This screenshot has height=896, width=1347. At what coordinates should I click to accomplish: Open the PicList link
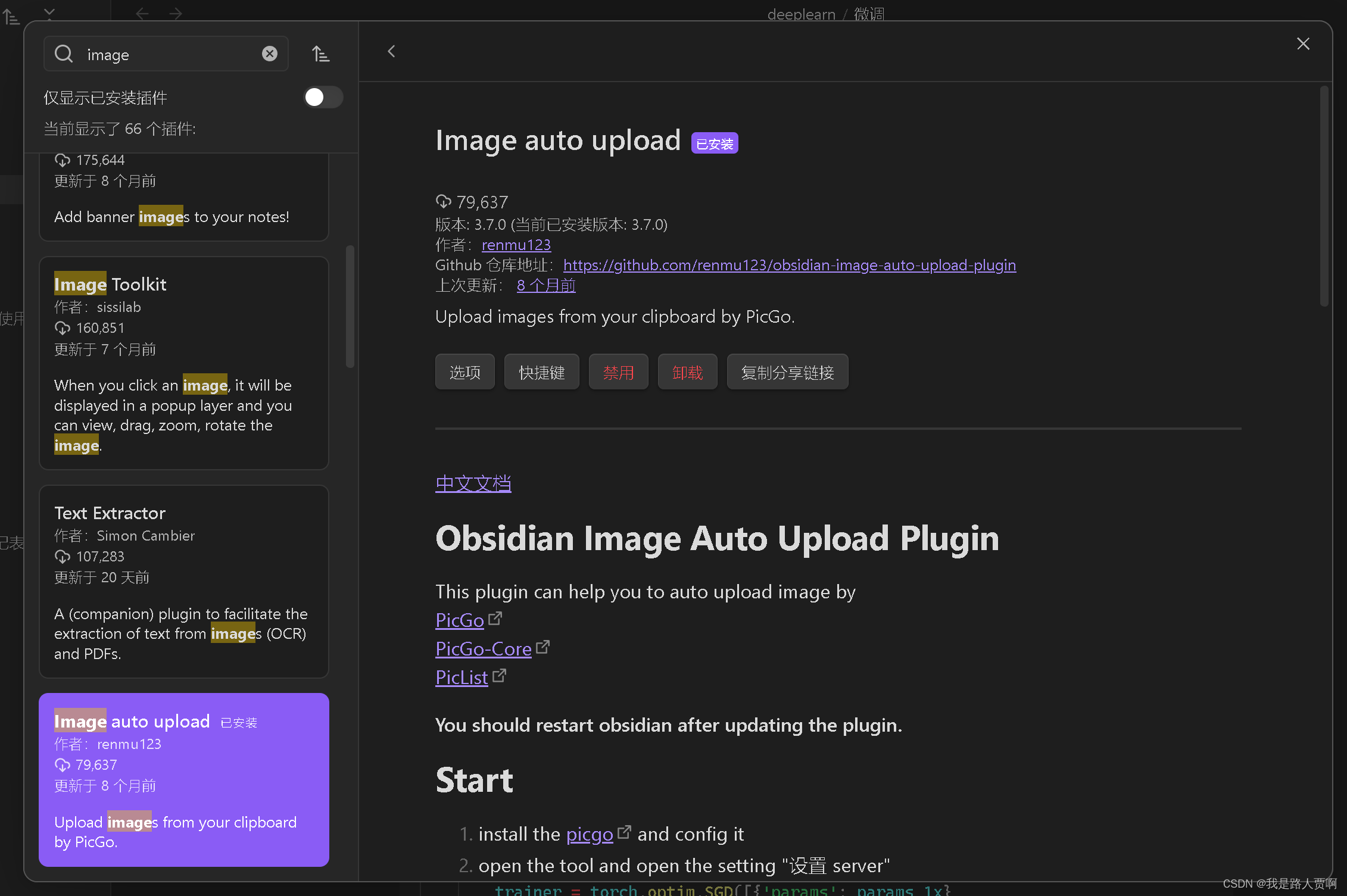point(462,678)
